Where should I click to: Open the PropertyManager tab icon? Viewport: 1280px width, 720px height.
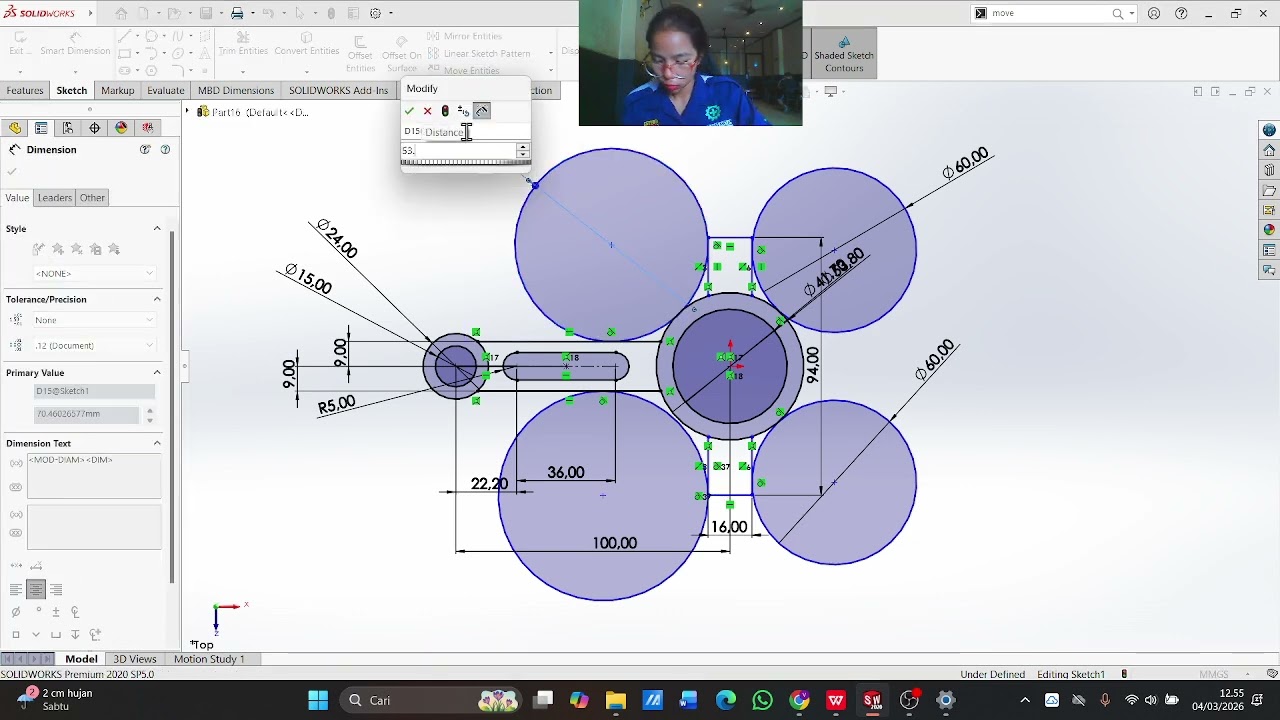point(41,128)
